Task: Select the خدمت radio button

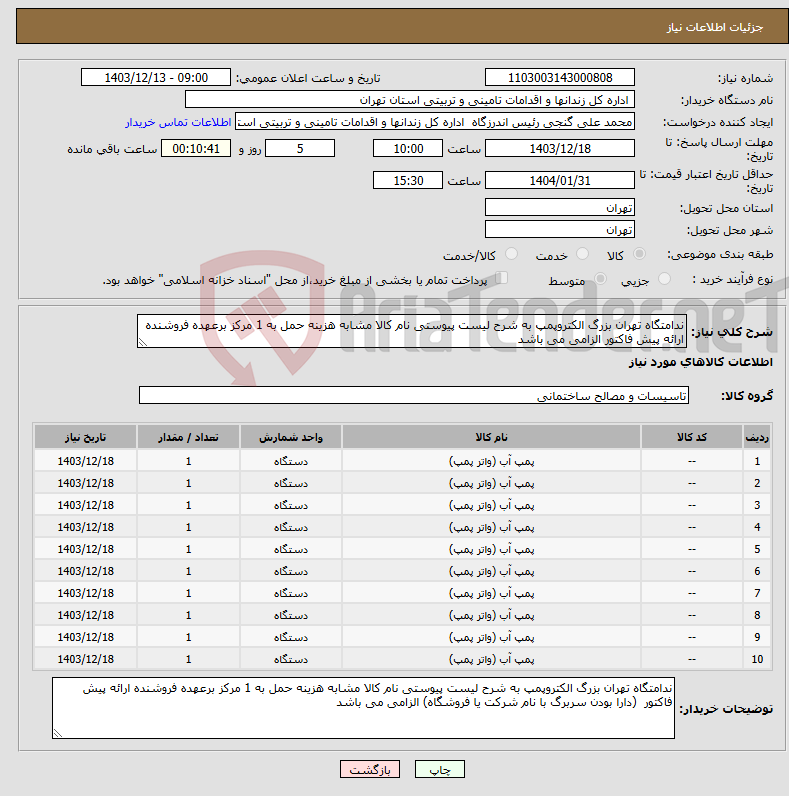Action: coord(582,254)
